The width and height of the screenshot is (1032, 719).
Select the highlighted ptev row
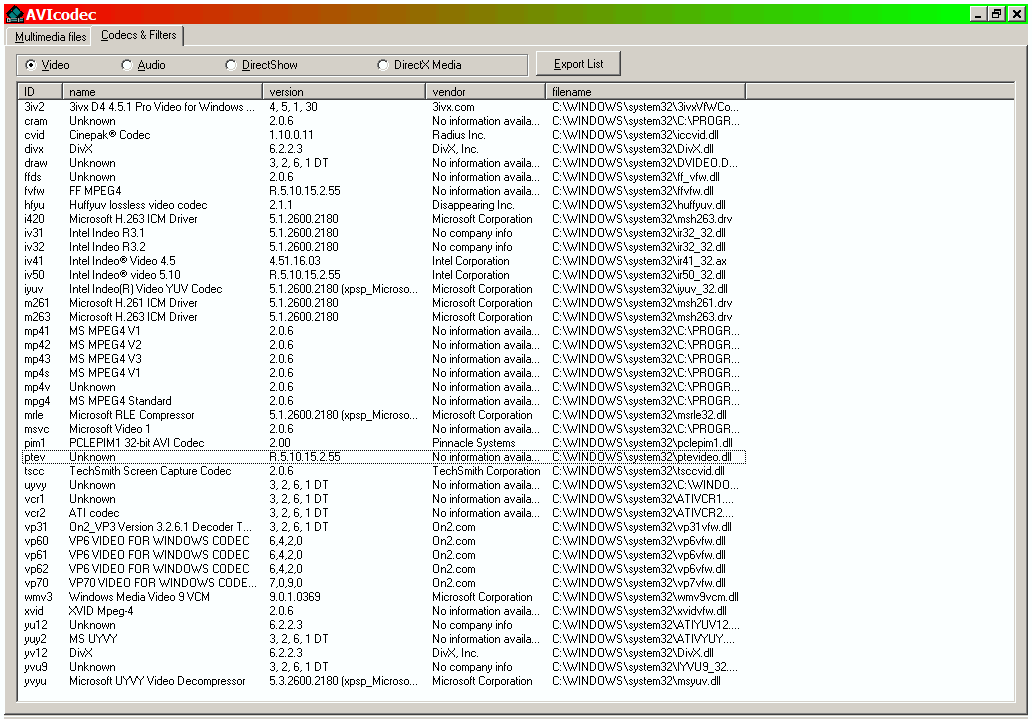click(x=382, y=457)
